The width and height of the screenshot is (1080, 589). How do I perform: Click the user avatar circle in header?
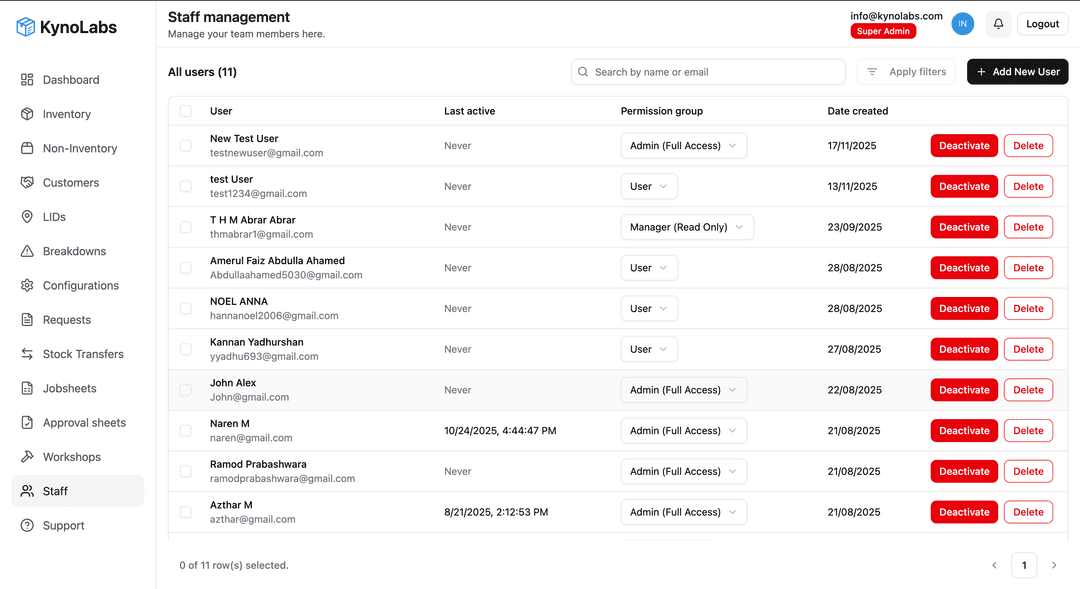962,24
